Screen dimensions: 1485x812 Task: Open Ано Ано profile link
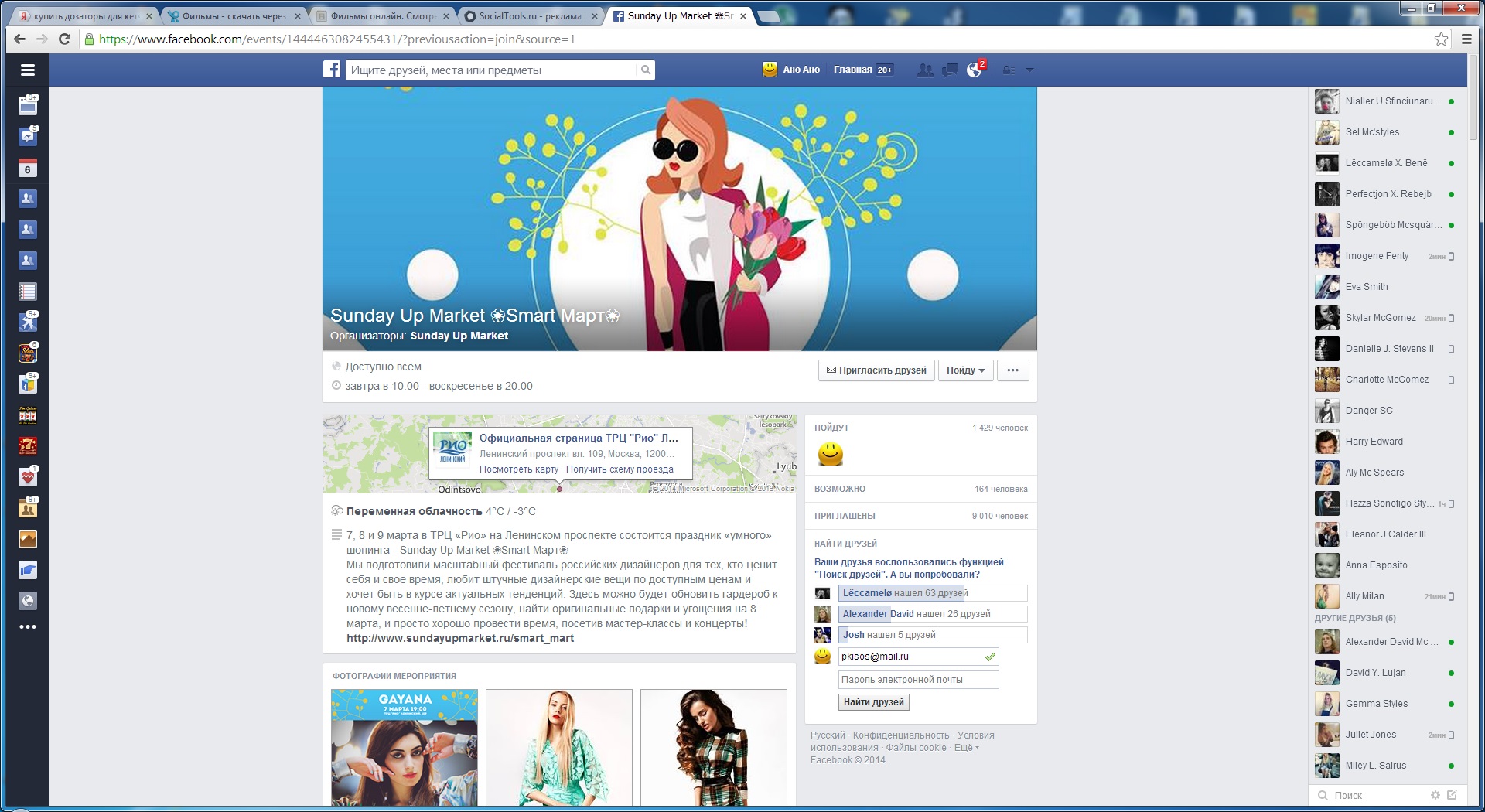pos(801,70)
